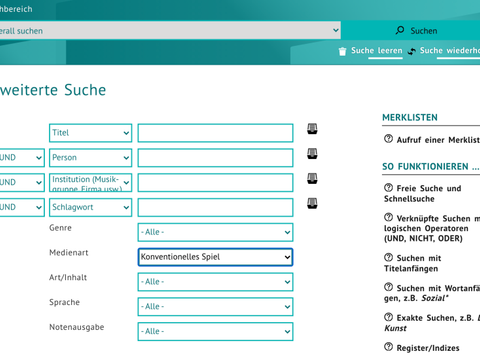Click help icon next to Register/Indizes
The width and height of the screenshot is (480, 360).
click(x=388, y=347)
